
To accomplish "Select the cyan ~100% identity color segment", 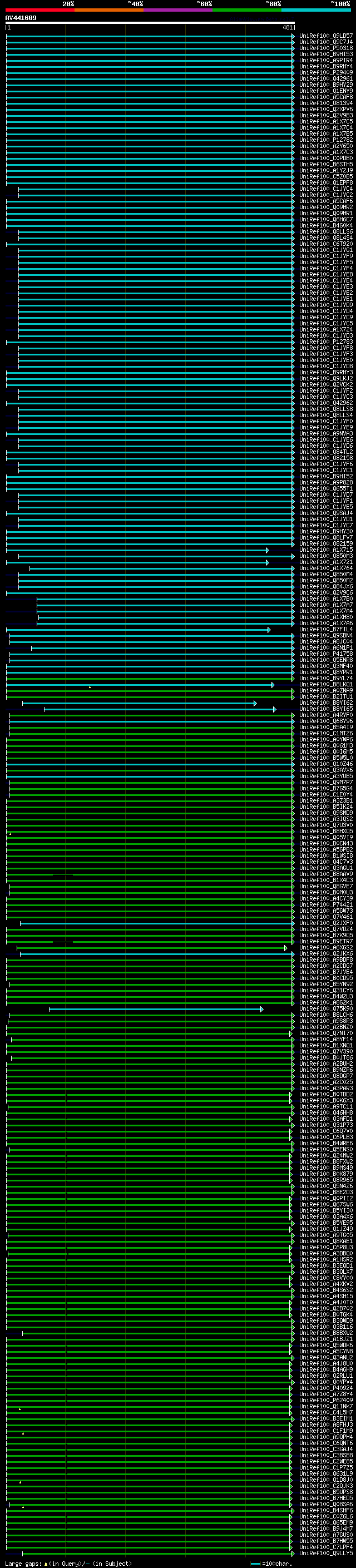I will pyautogui.click(x=316, y=10).
